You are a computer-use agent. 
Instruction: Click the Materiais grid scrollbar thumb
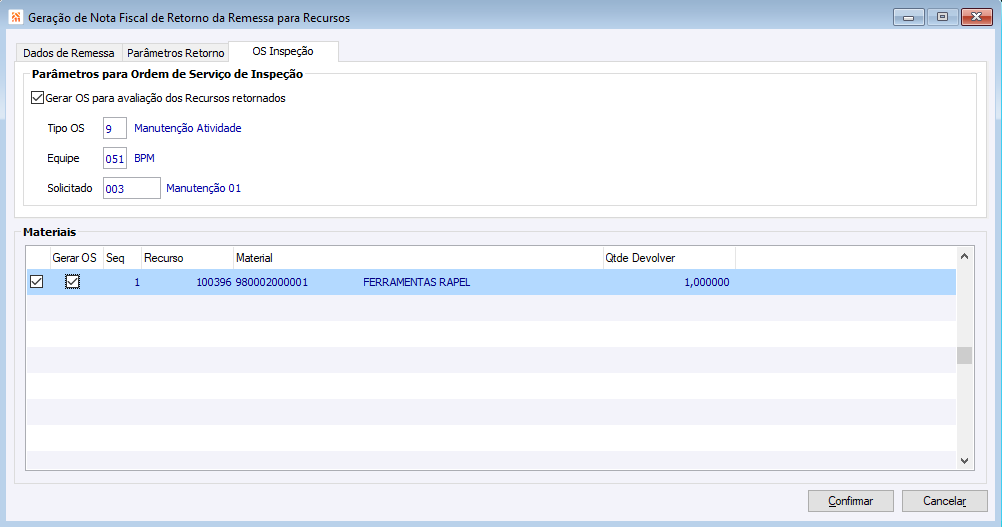point(964,355)
